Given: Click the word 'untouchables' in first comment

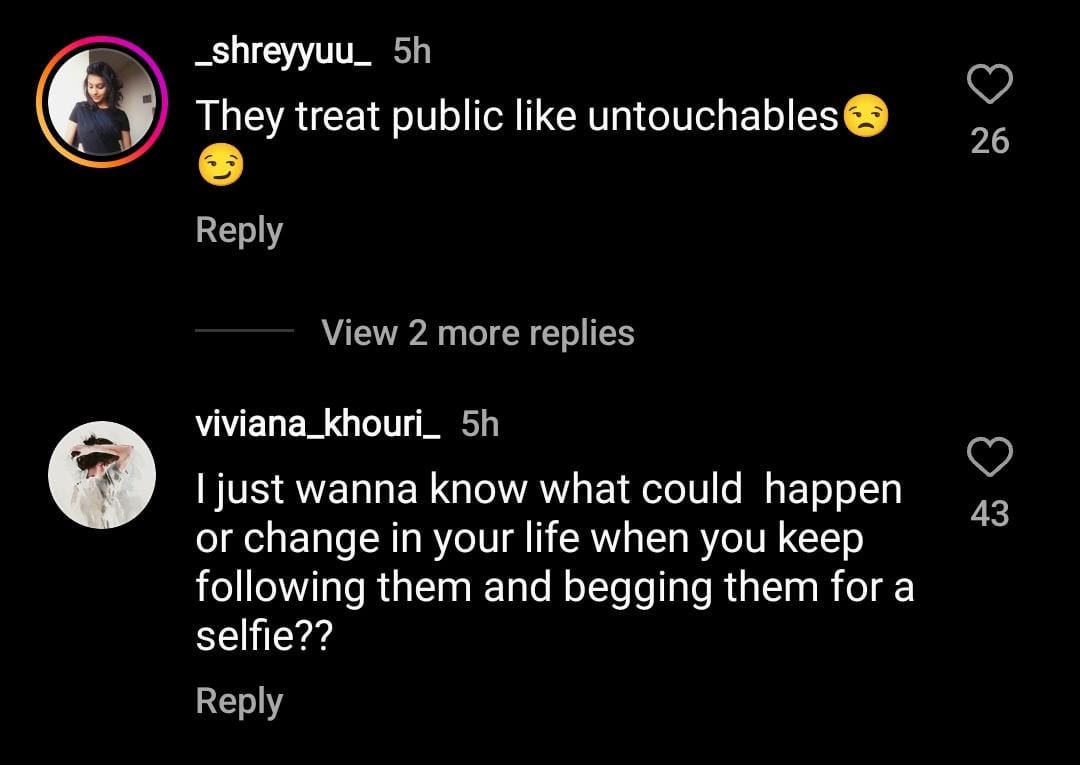Looking at the screenshot, I should point(712,117).
